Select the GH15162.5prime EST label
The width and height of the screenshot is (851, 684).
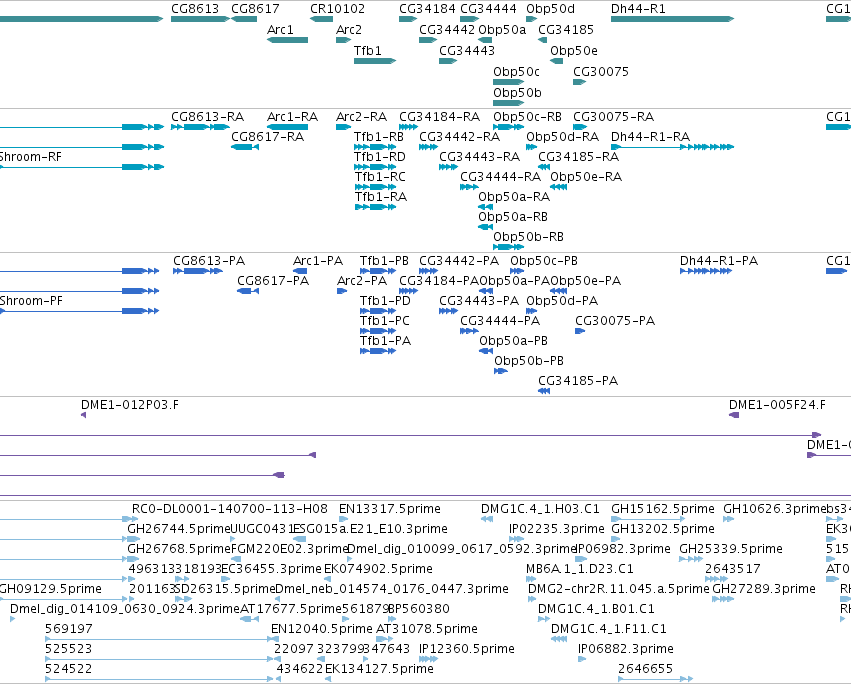pyautogui.click(x=663, y=509)
